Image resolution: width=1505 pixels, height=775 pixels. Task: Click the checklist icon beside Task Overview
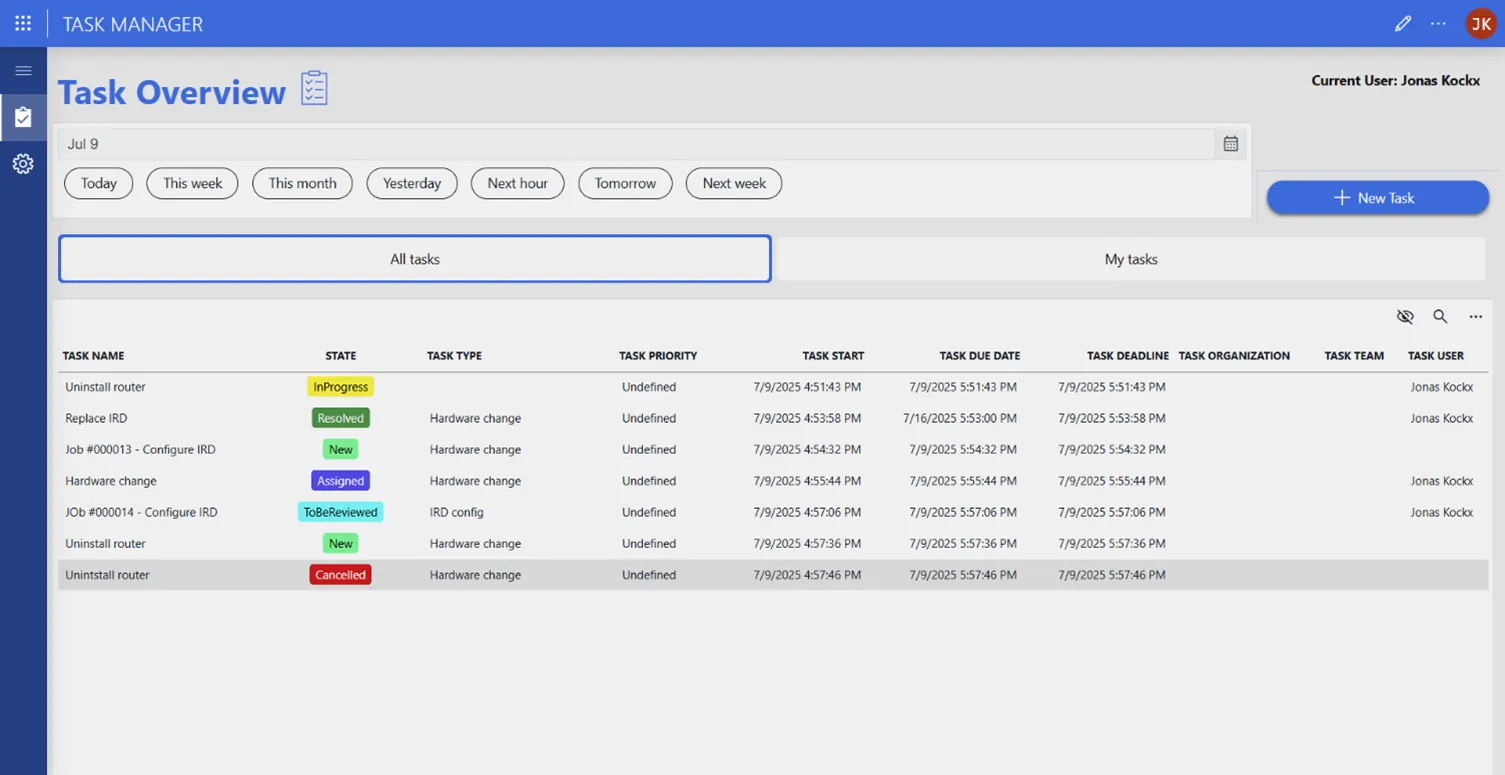[x=314, y=89]
